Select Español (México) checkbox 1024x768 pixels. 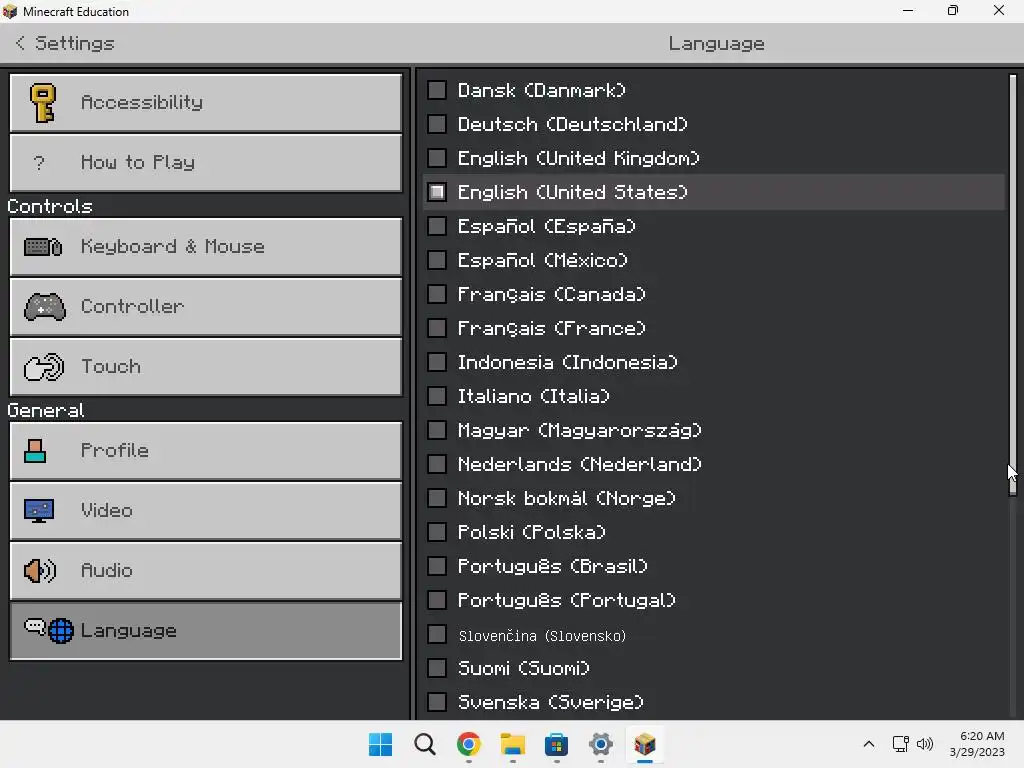click(x=437, y=260)
